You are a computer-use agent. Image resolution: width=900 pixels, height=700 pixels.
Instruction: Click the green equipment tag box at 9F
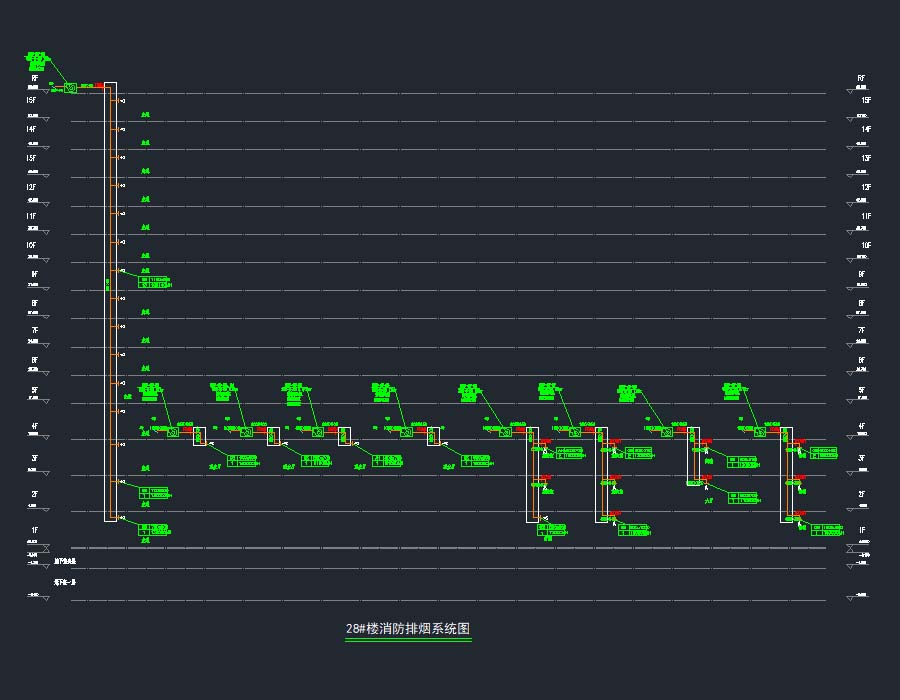pos(154,282)
